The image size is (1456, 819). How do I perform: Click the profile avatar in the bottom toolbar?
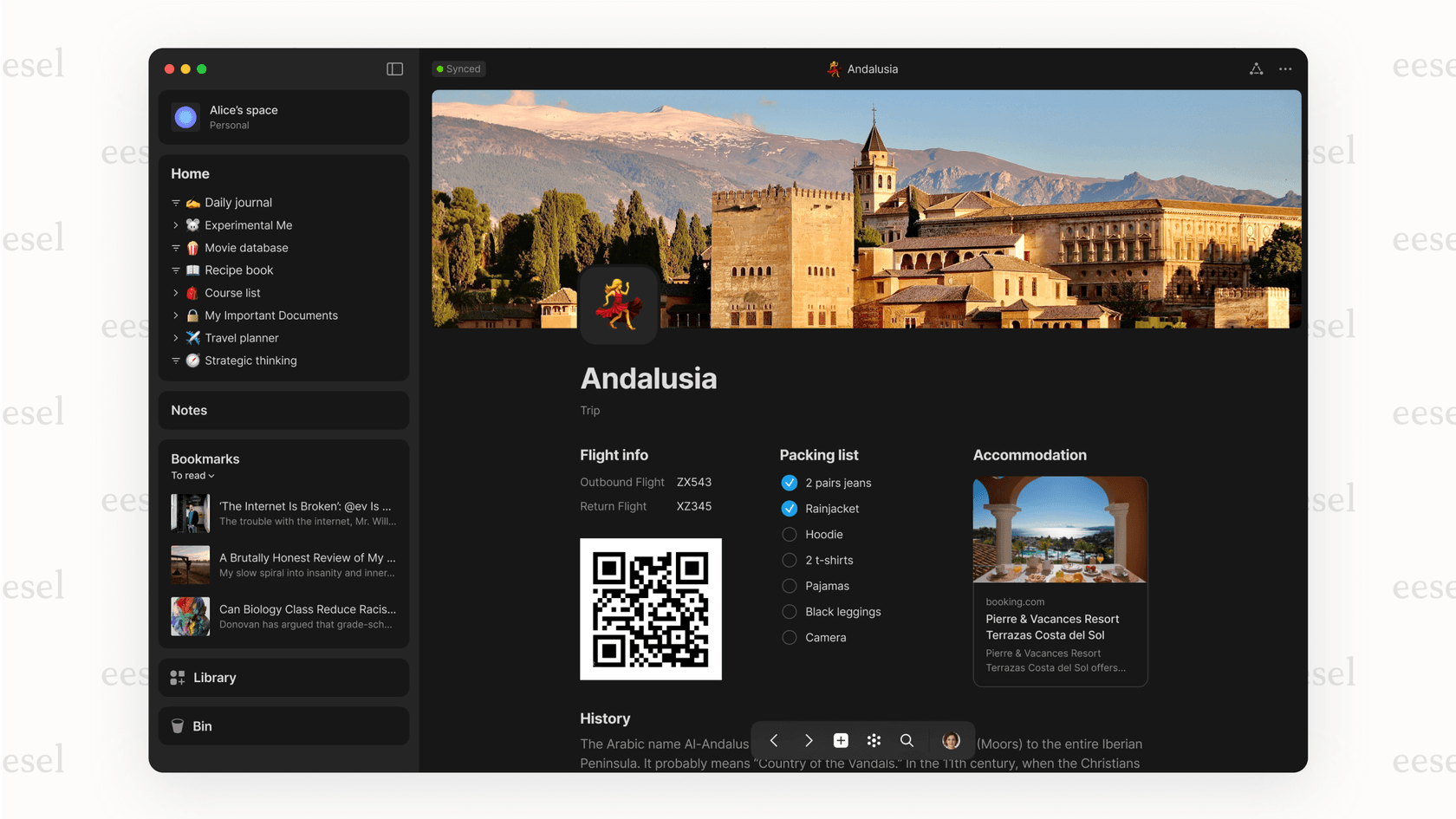click(x=951, y=740)
